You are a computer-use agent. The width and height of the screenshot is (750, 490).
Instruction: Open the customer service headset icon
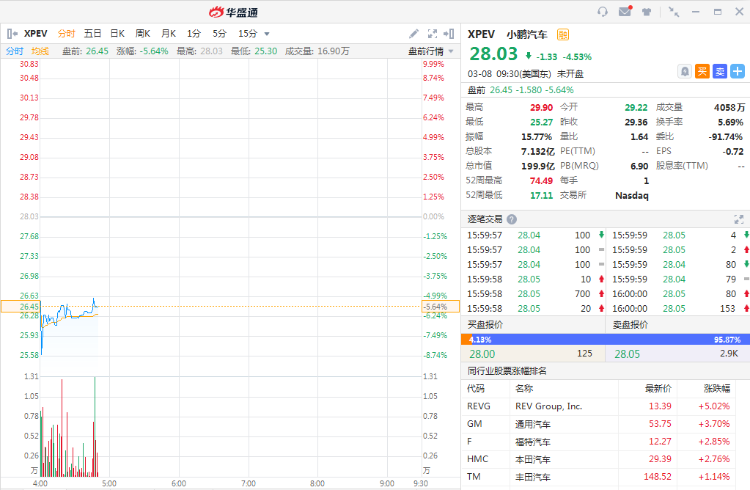tap(602, 12)
